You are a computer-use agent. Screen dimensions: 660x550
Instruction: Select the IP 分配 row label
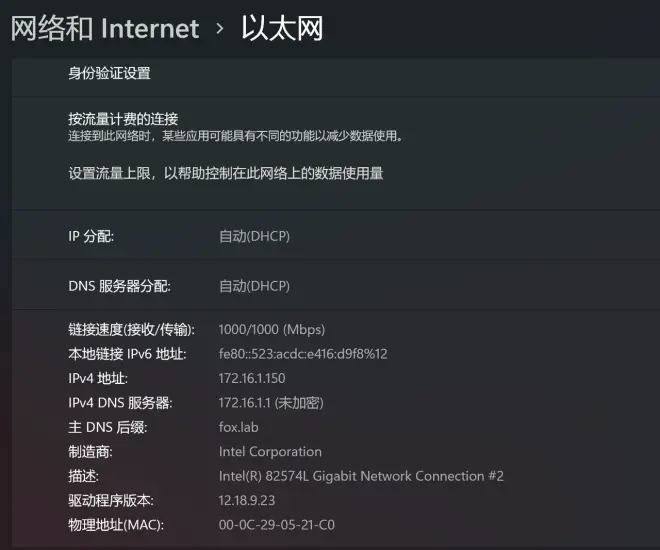coord(91,236)
